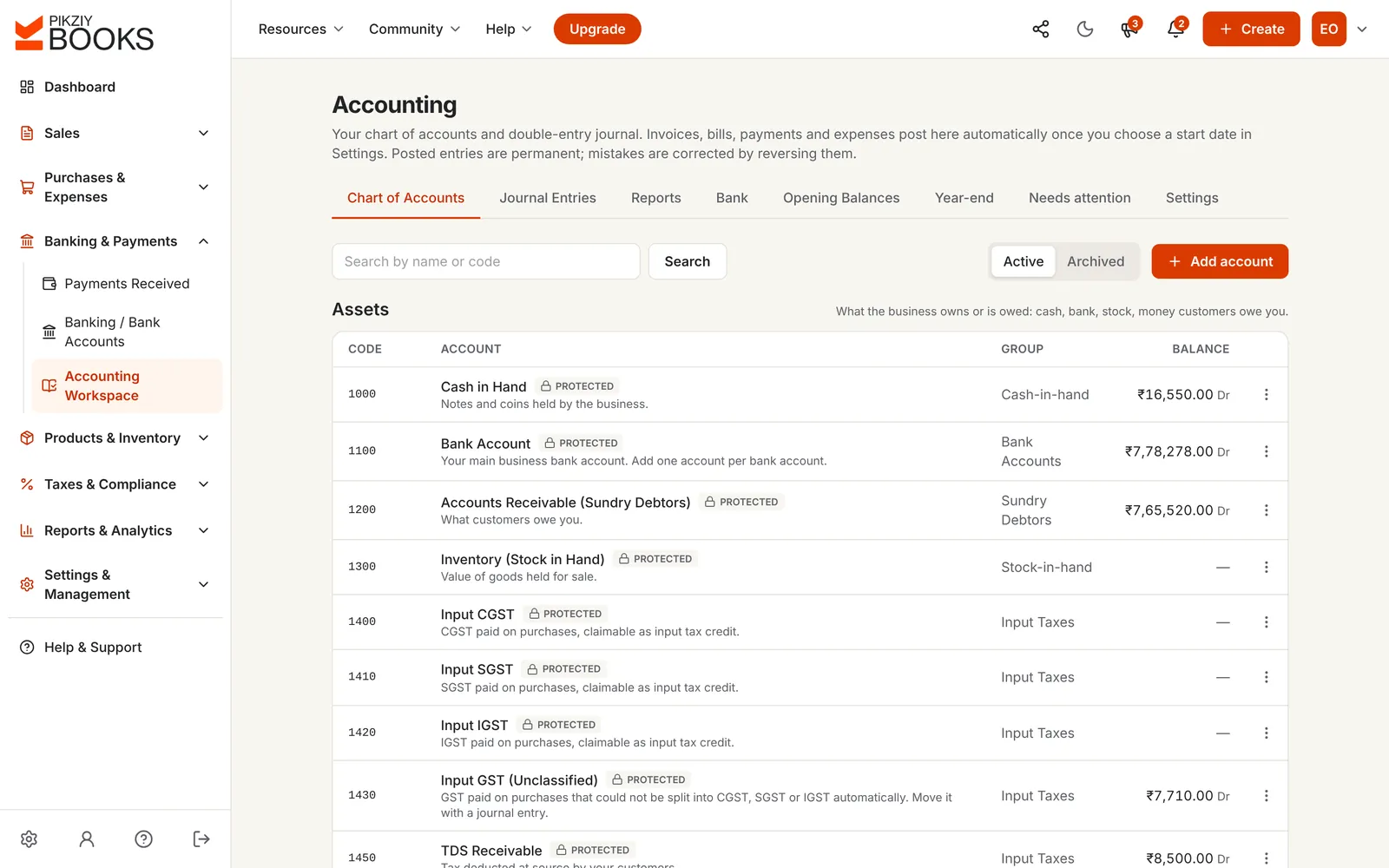Switch to Archived accounts filter

(1096, 261)
